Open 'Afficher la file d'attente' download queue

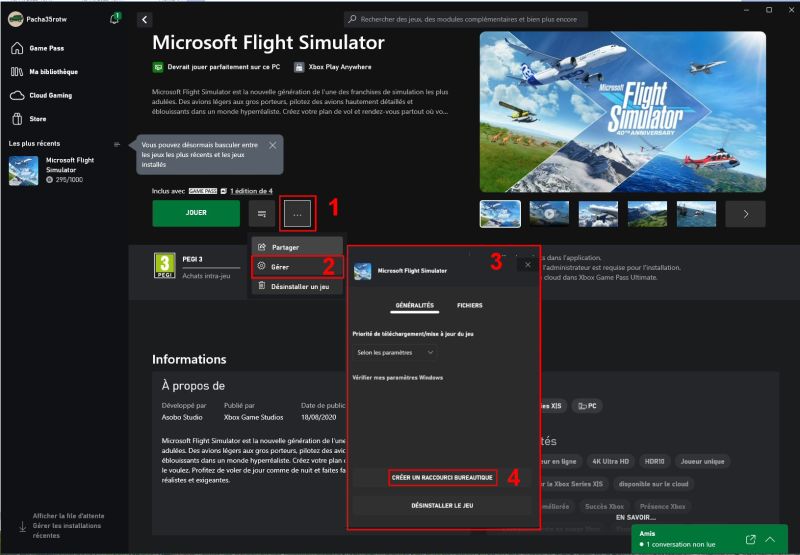tap(68, 516)
